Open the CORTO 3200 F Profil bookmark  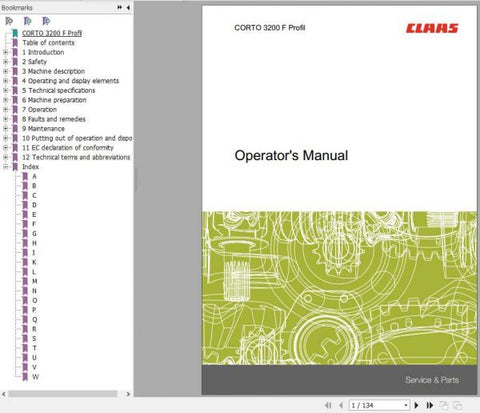coord(52,33)
